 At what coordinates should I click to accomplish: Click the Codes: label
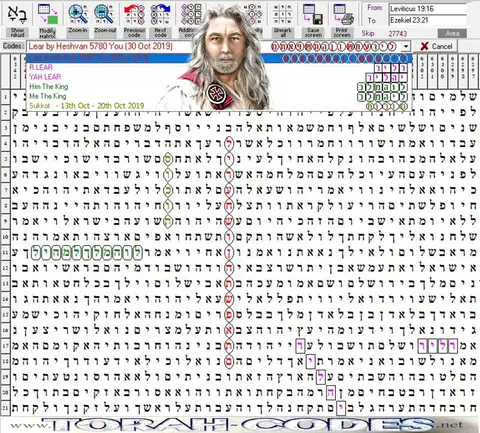coord(14,46)
